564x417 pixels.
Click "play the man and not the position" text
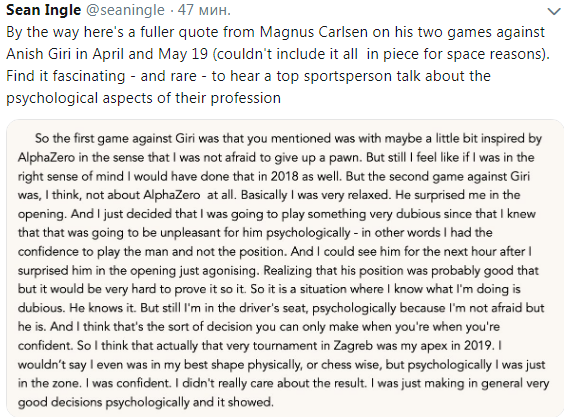point(191,251)
